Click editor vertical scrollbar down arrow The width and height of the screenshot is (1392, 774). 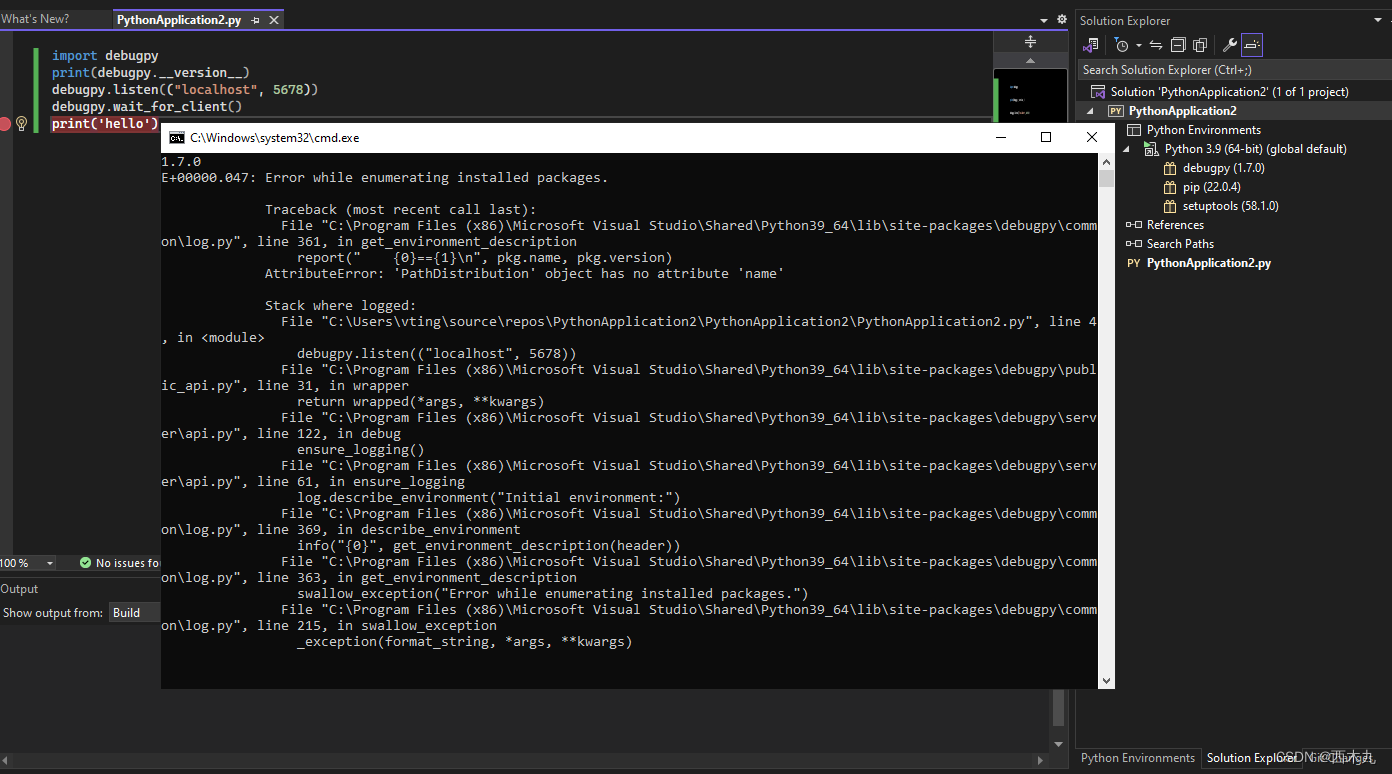[1060, 744]
